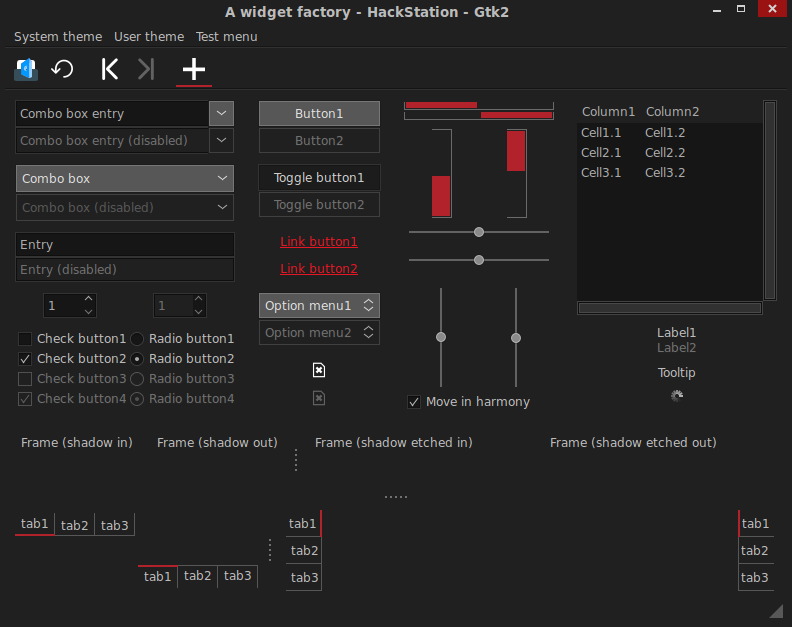792x627 pixels.
Task: Click the Entry (disabled) text field
Action: [x=125, y=269]
